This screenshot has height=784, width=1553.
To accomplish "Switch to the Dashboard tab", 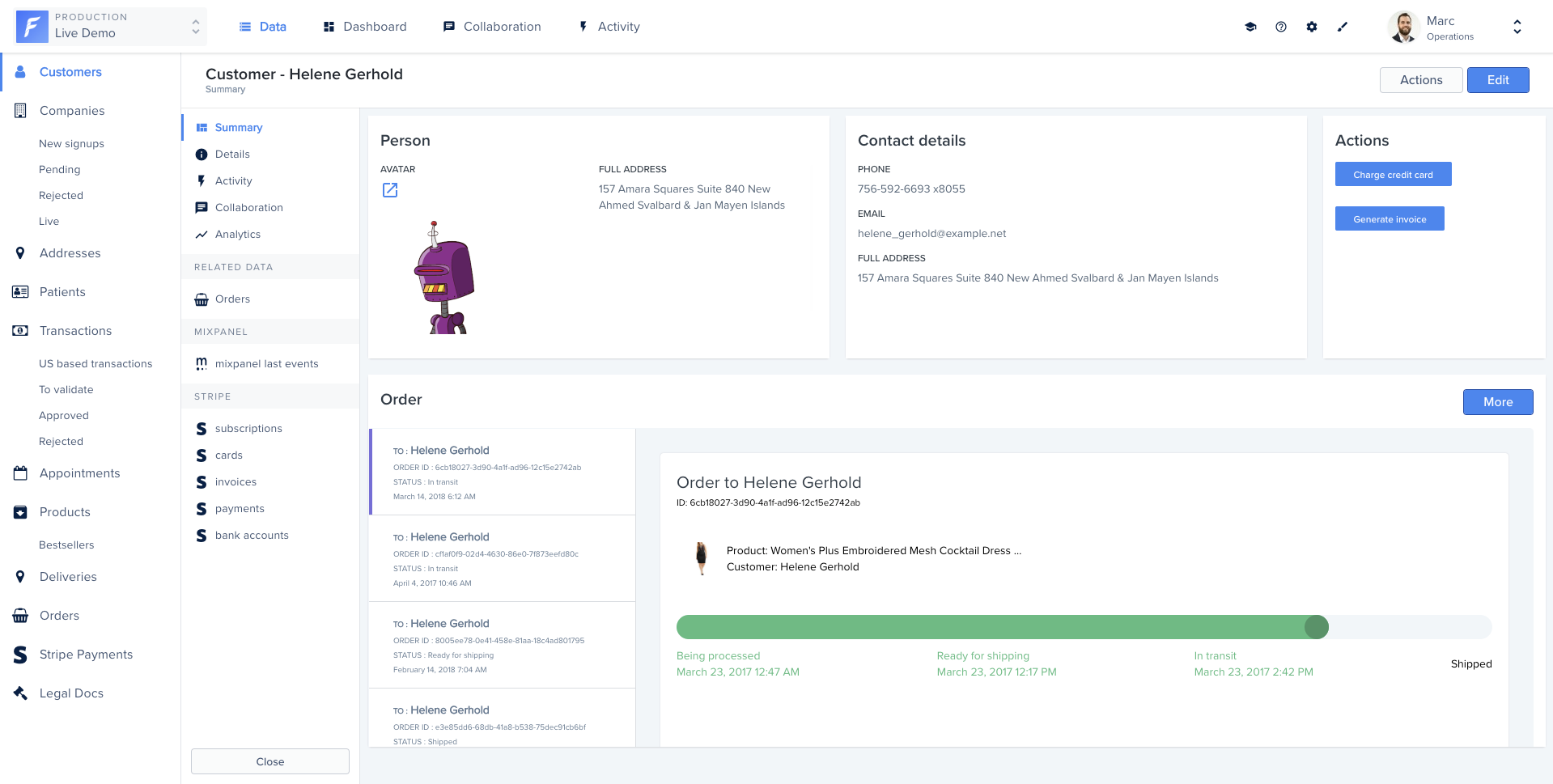I will (x=365, y=27).
